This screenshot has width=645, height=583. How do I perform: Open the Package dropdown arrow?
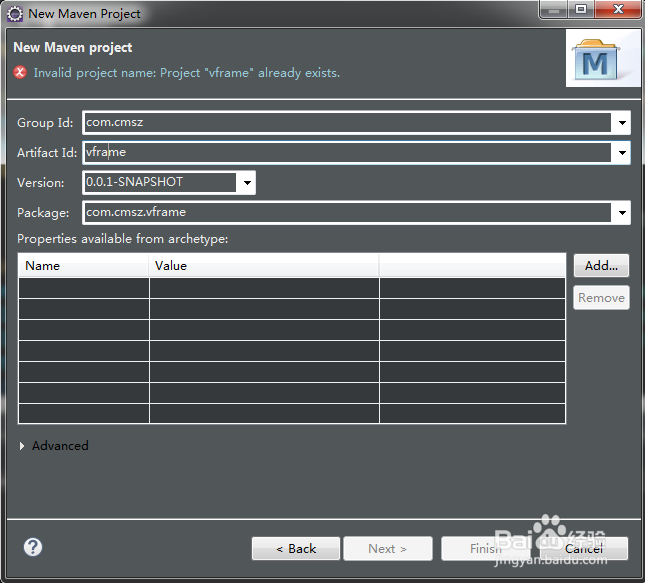622,213
